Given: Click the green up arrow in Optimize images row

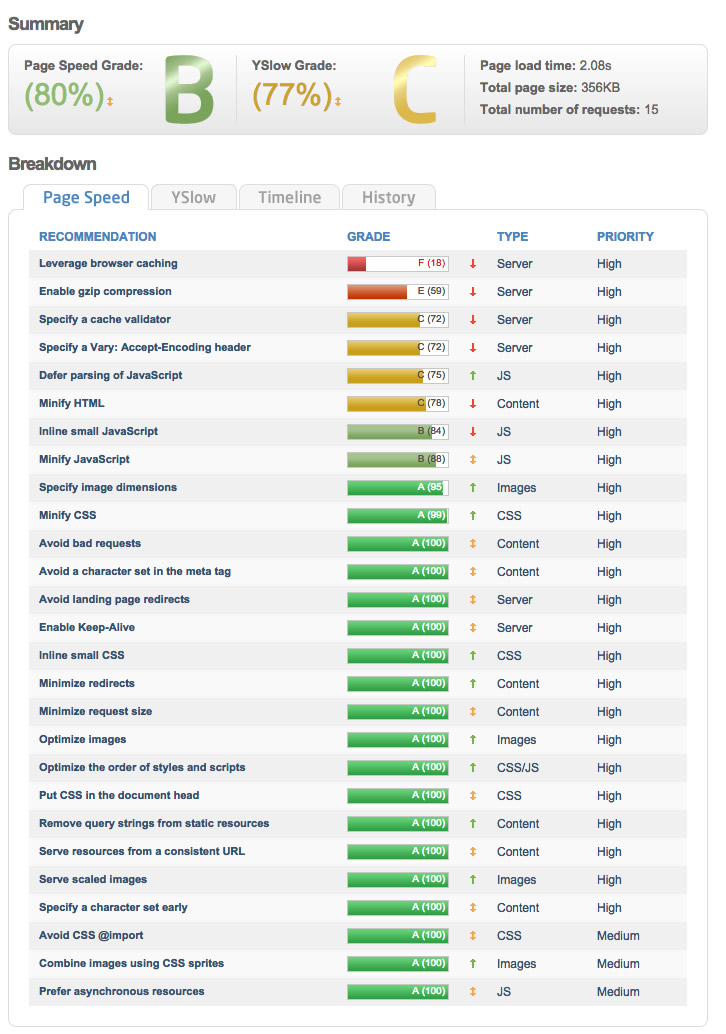Looking at the screenshot, I should coord(473,740).
